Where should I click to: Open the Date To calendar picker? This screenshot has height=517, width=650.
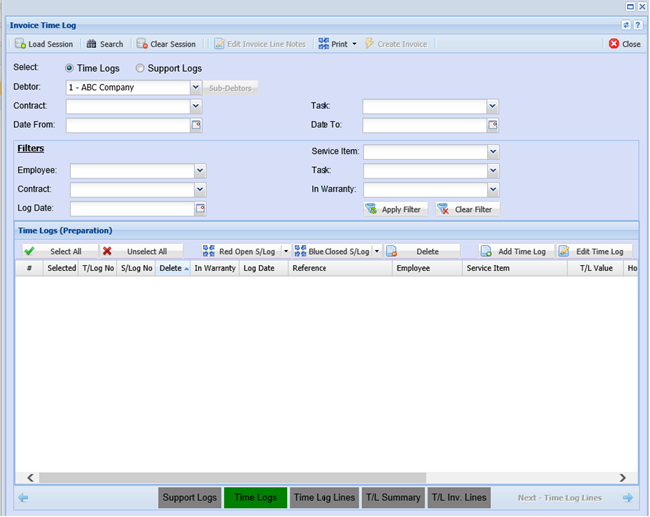pos(492,126)
